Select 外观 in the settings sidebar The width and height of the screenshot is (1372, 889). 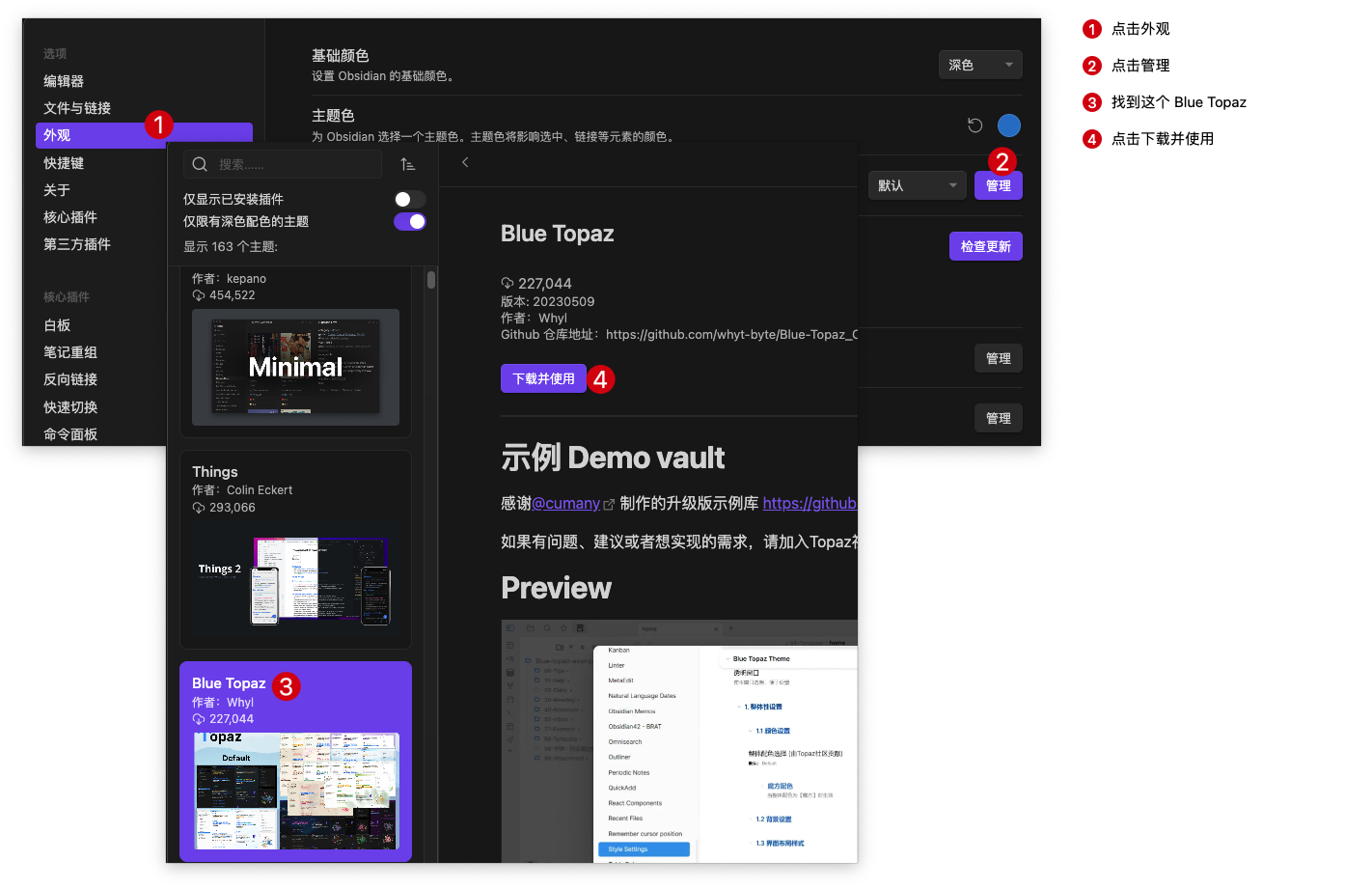[57, 135]
